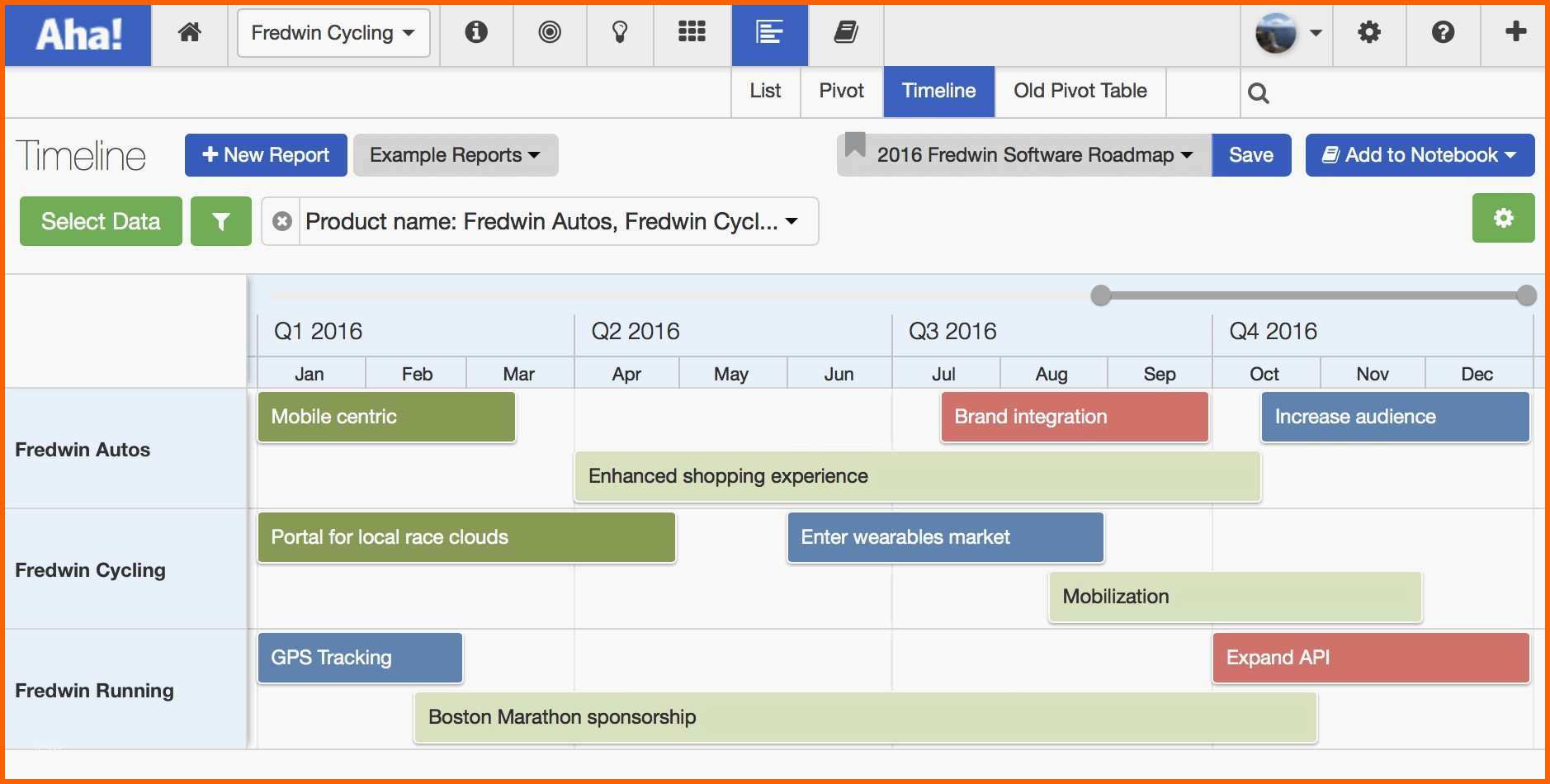Click the New Report button
This screenshot has width=1550, height=784.
(x=266, y=155)
